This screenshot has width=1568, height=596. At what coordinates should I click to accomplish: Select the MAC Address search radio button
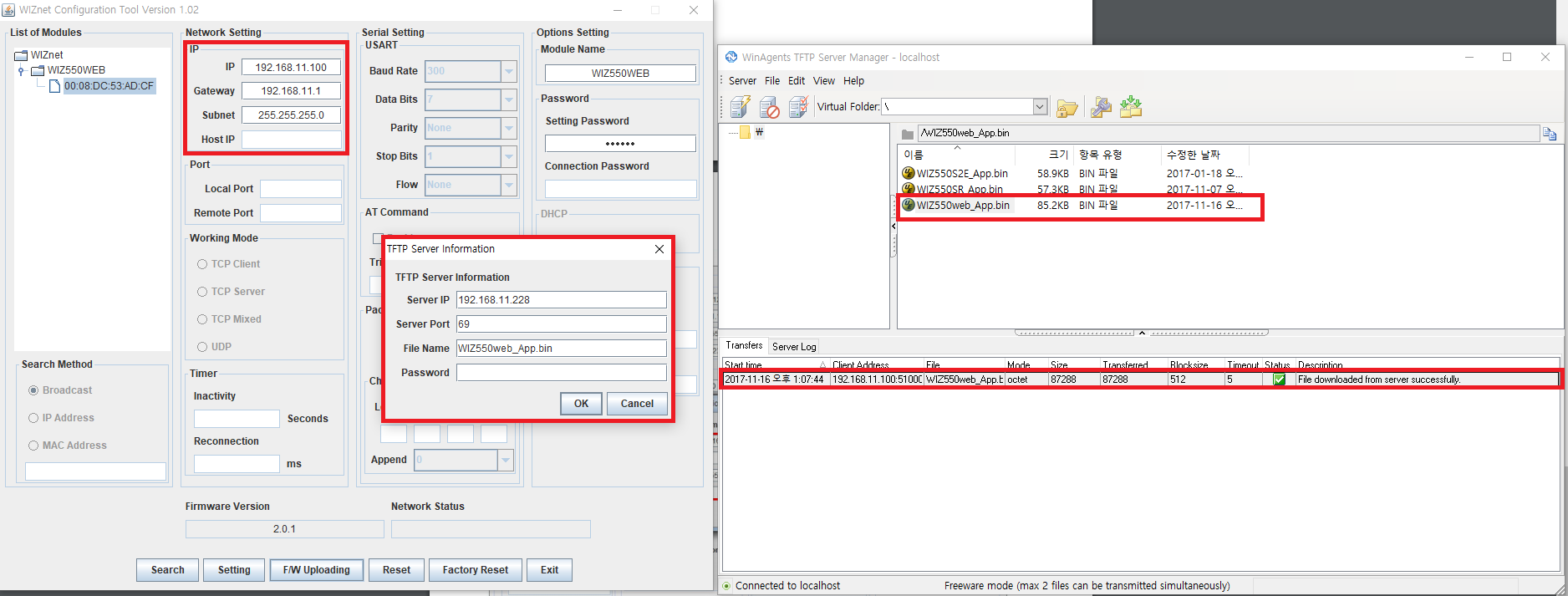[34, 446]
